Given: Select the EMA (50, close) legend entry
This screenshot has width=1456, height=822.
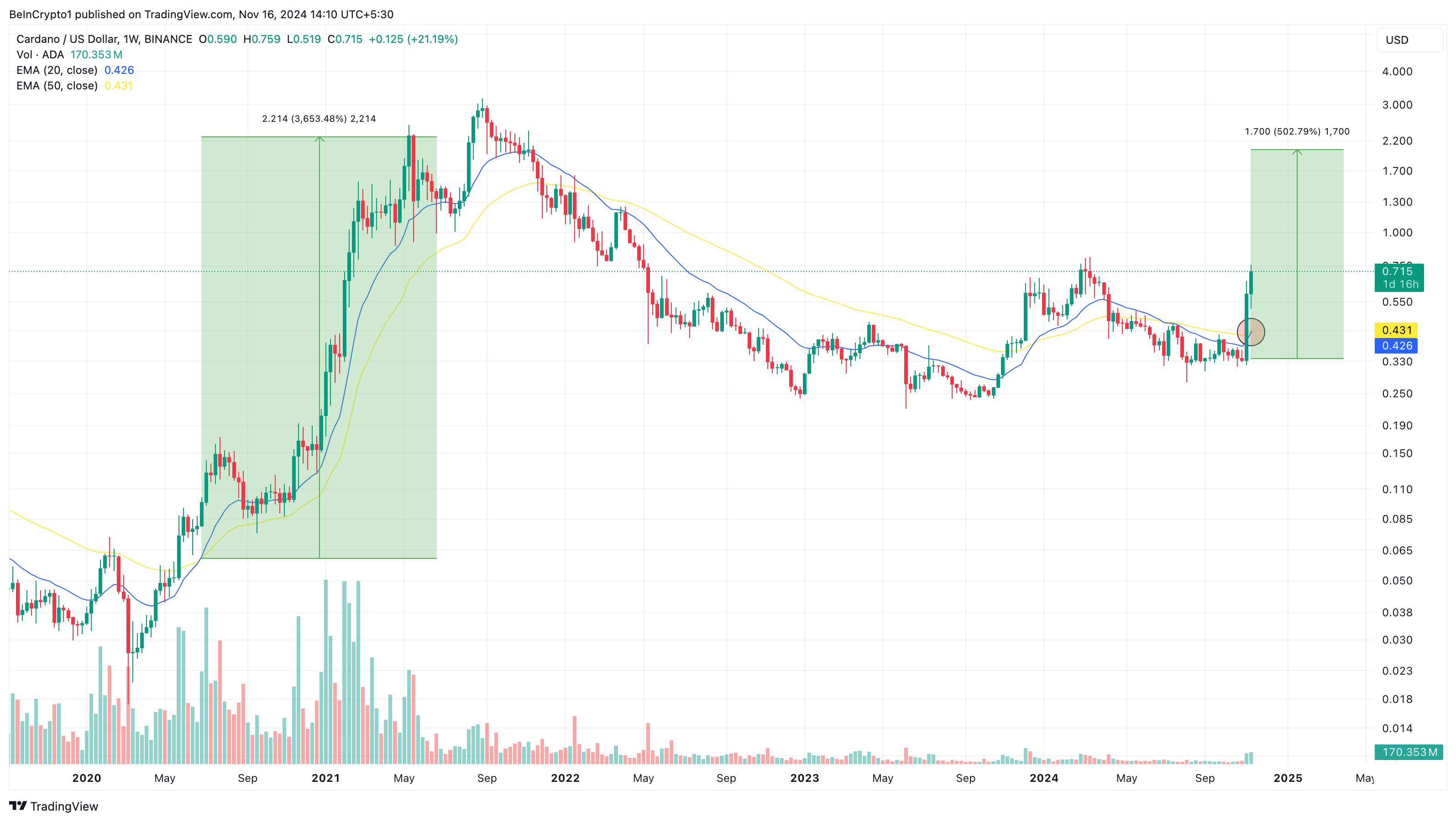Looking at the screenshot, I should point(57,86).
